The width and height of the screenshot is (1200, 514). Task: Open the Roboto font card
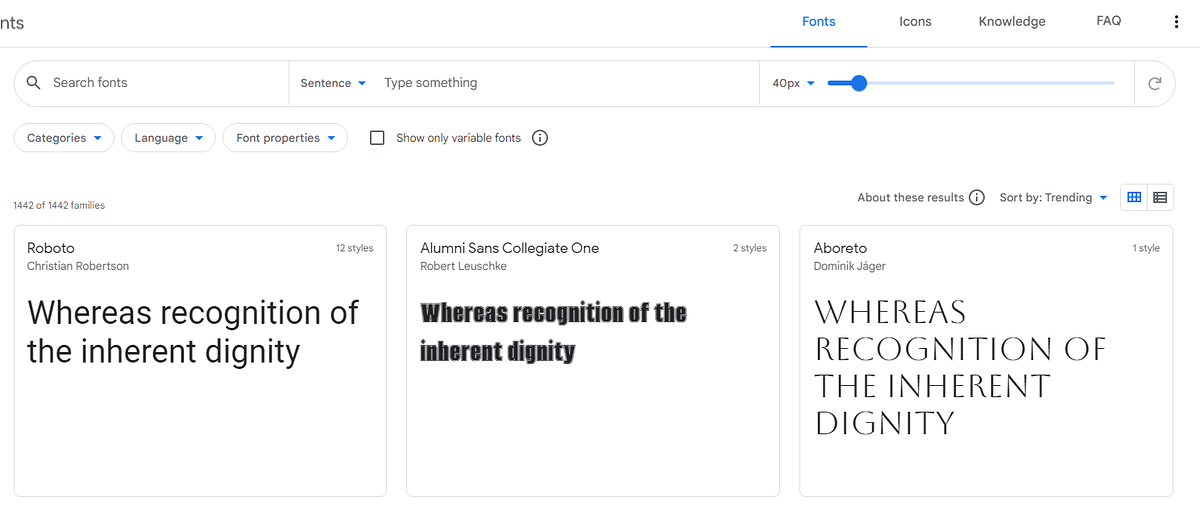click(x=200, y=361)
